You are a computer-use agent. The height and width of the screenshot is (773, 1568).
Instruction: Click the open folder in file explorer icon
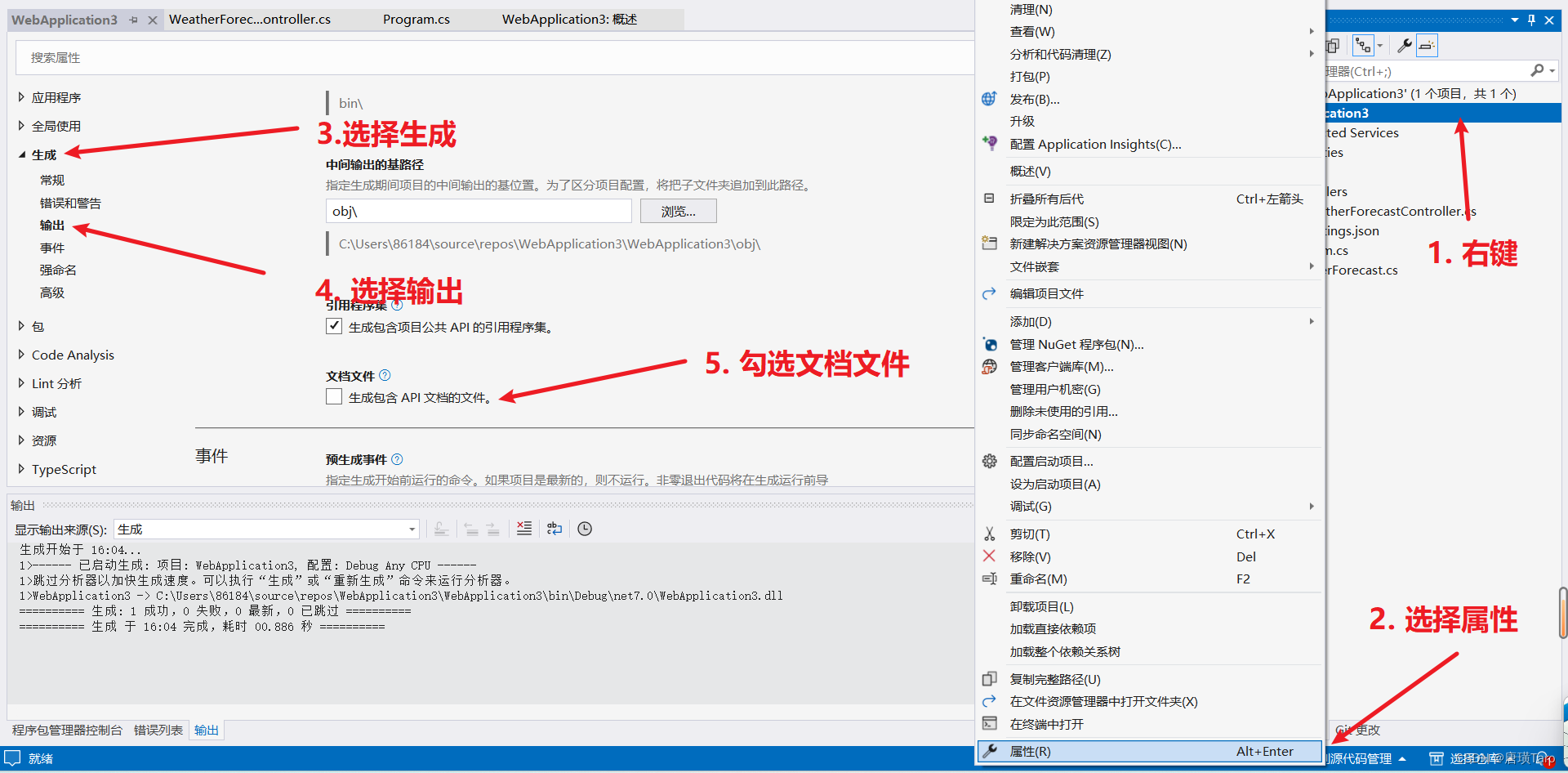point(989,701)
